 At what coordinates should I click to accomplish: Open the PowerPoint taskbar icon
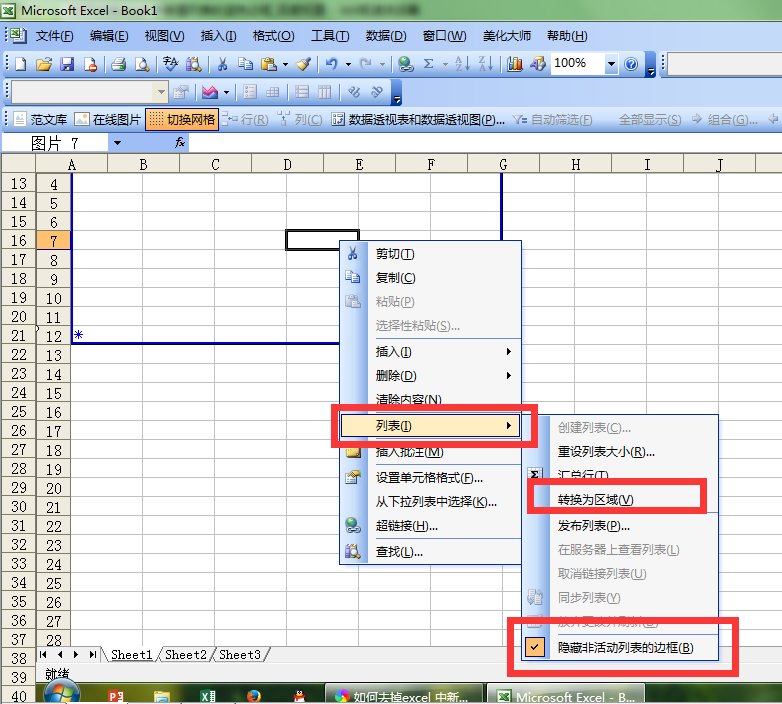(116, 695)
